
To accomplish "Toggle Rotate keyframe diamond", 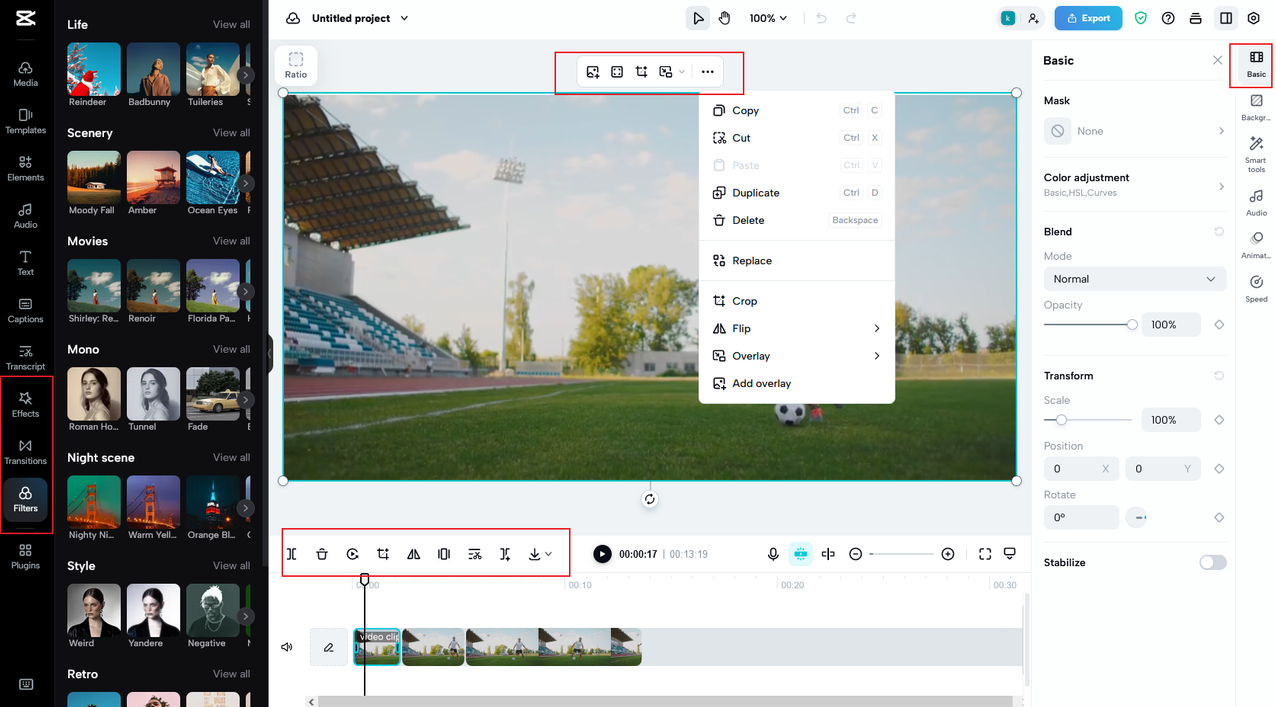I will click(x=1219, y=517).
